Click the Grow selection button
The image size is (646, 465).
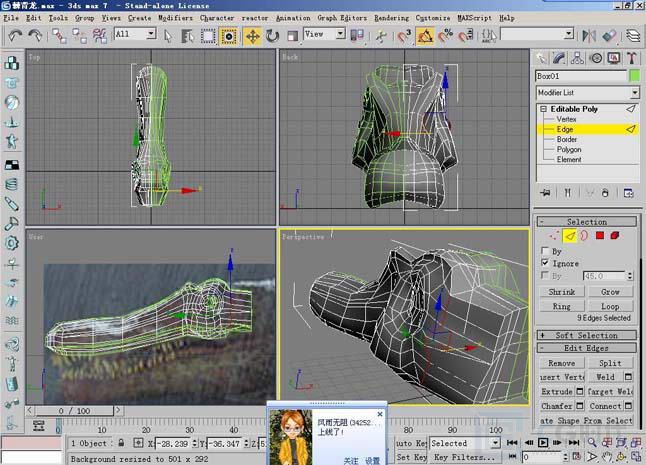610,292
